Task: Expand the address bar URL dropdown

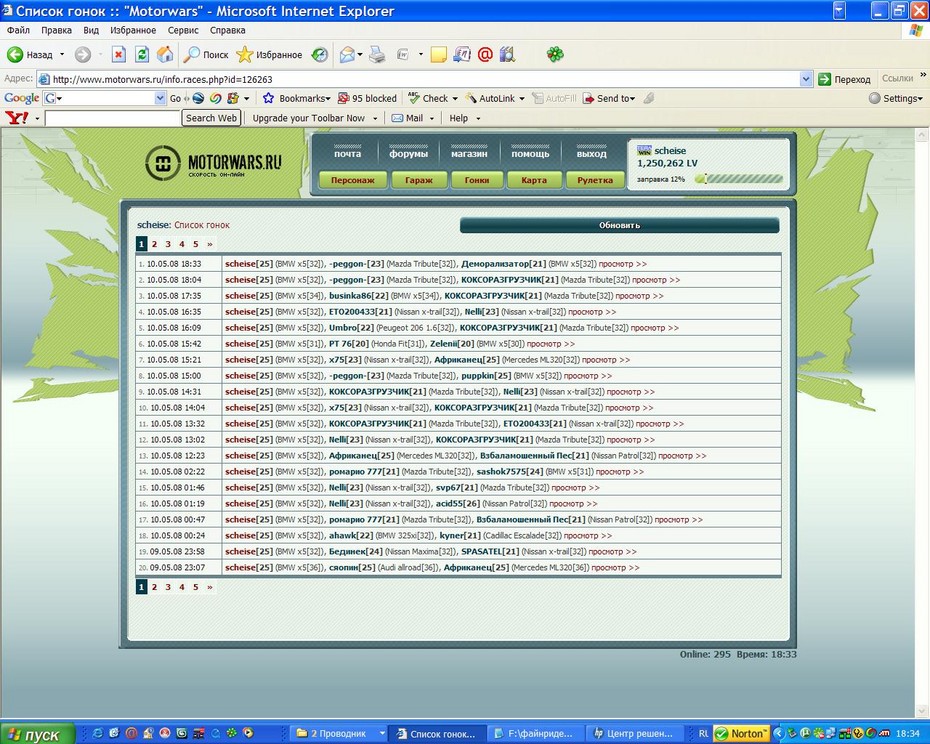Action: click(x=806, y=79)
